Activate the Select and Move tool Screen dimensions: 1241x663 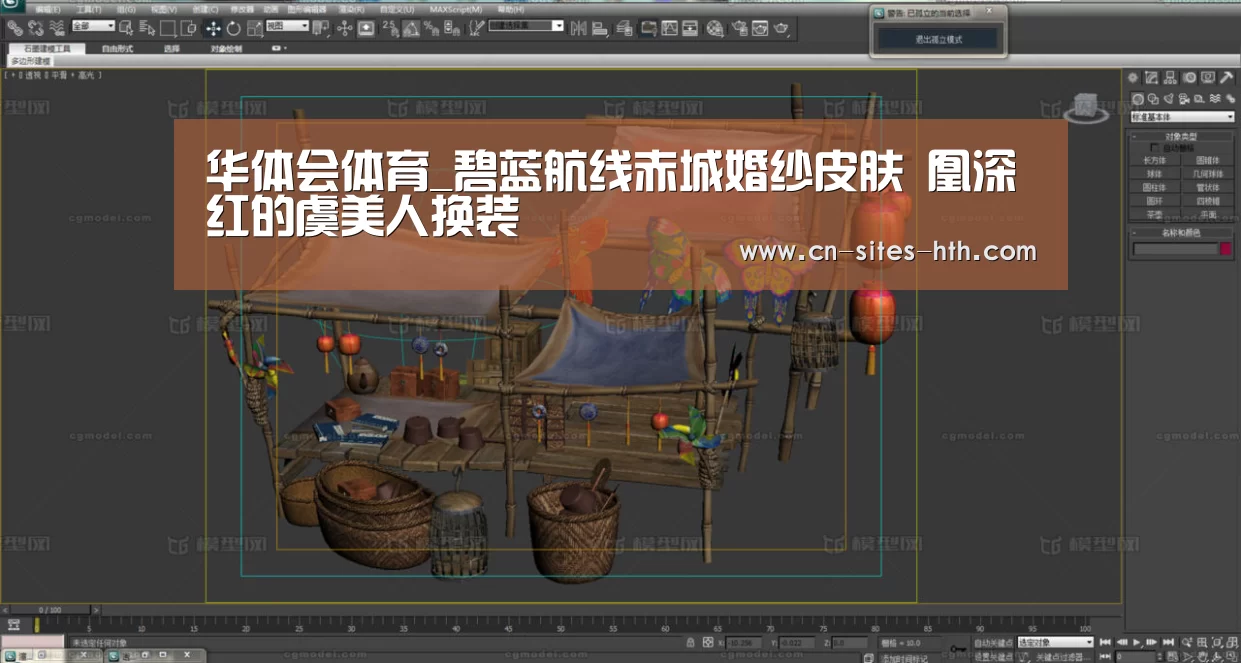[213, 28]
